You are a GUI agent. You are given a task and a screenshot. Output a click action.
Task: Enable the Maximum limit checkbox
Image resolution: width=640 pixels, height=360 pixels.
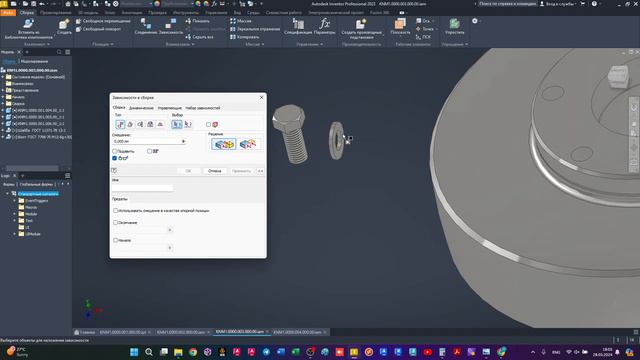coord(116,222)
